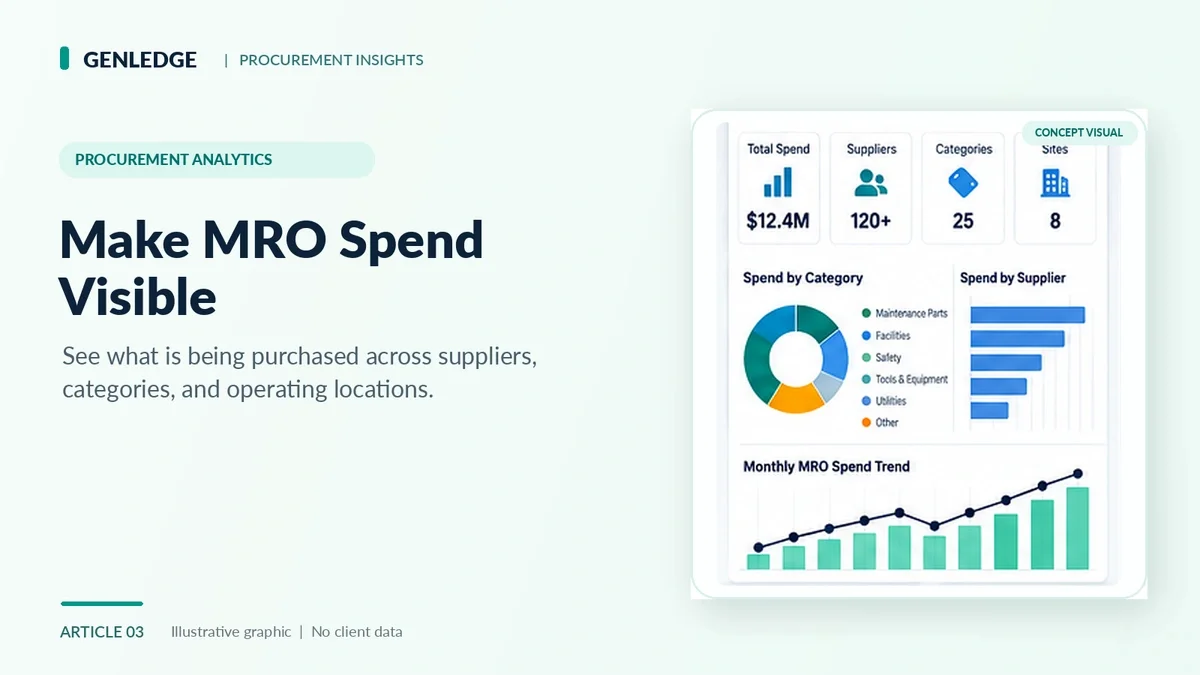Click the Suppliers card title
1200x675 pixels.
coord(871,149)
